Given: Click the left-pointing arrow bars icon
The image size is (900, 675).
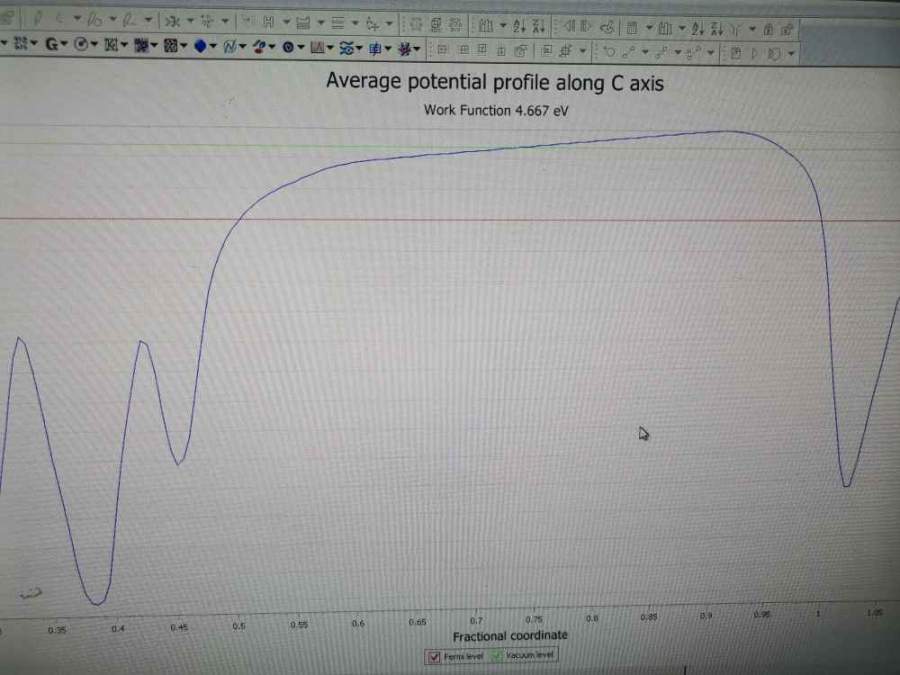Looking at the screenshot, I should [x=569, y=26].
